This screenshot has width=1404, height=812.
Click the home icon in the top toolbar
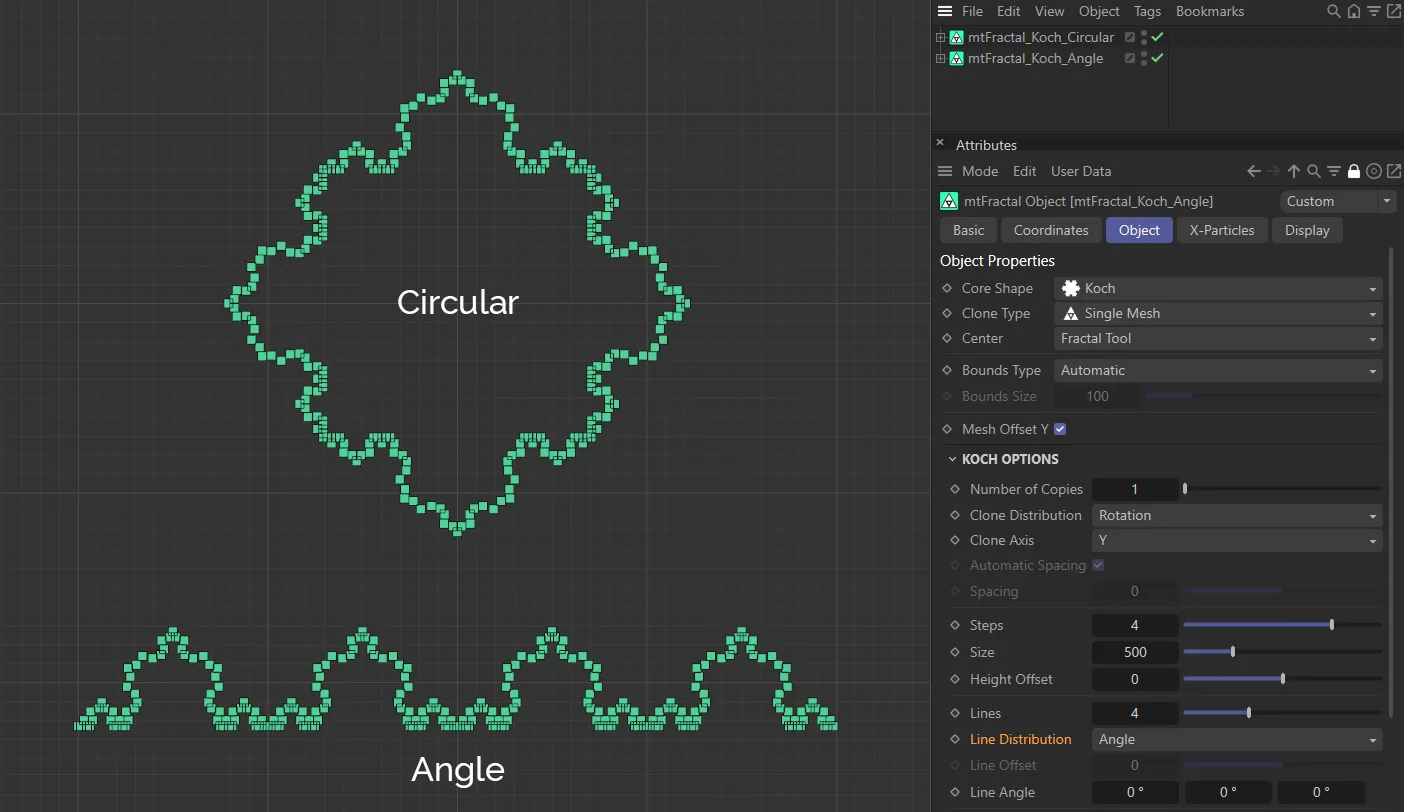(x=1355, y=11)
